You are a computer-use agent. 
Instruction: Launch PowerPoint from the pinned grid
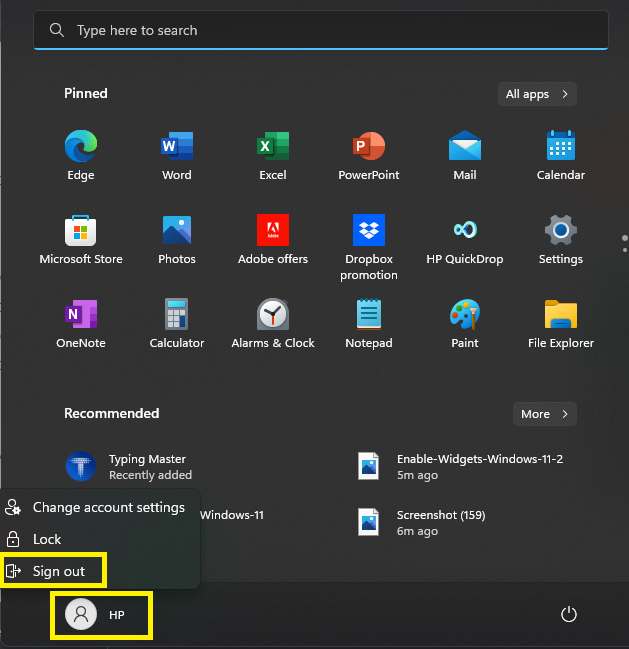[x=368, y=148]
